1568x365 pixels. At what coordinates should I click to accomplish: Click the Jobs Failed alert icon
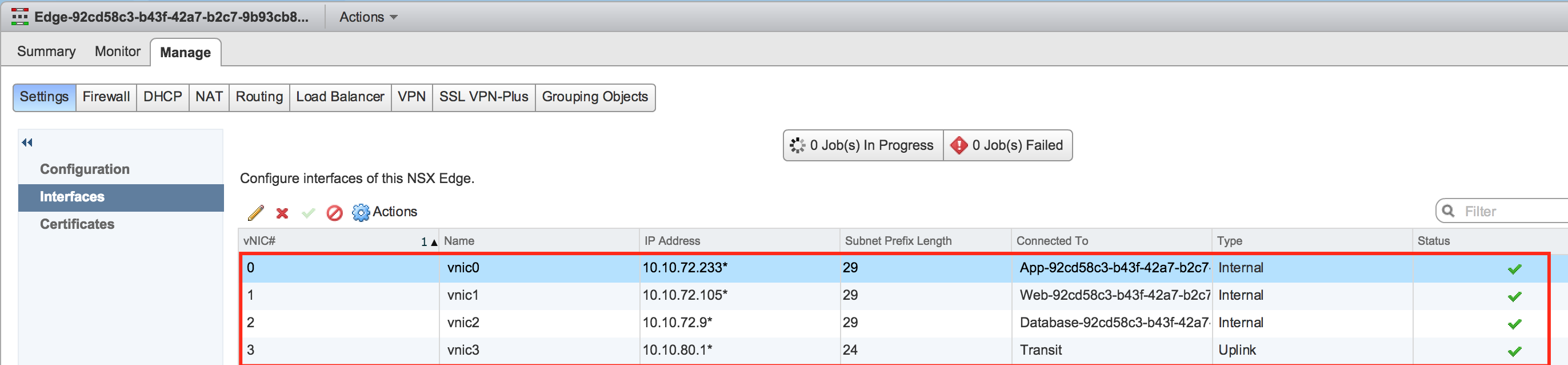point(959,145)
